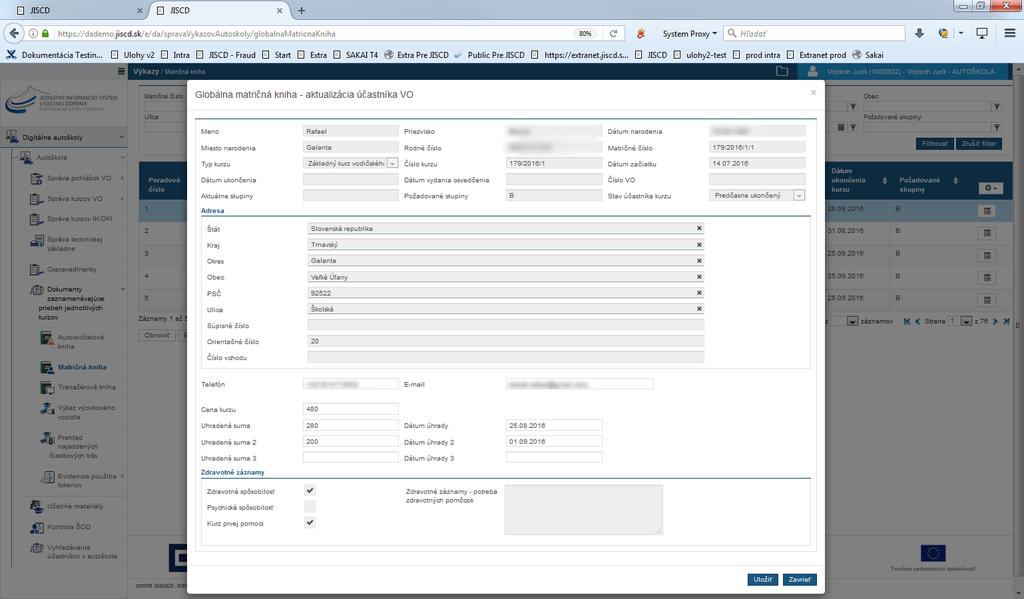Image resolution: width=1024 pixels, height=599 pixels.
Task: Click the Orientačné číslo field showing 20
Action: click(x=505, y=341)
